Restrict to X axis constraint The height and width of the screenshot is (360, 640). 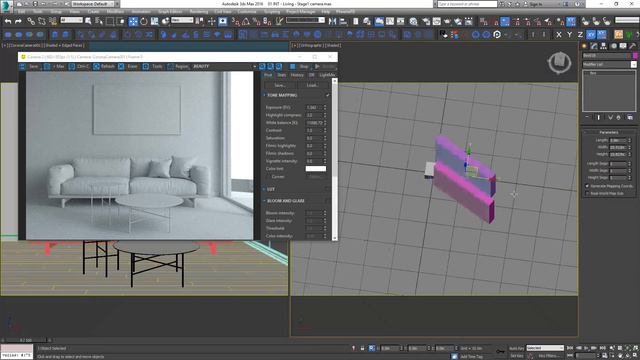559,35
